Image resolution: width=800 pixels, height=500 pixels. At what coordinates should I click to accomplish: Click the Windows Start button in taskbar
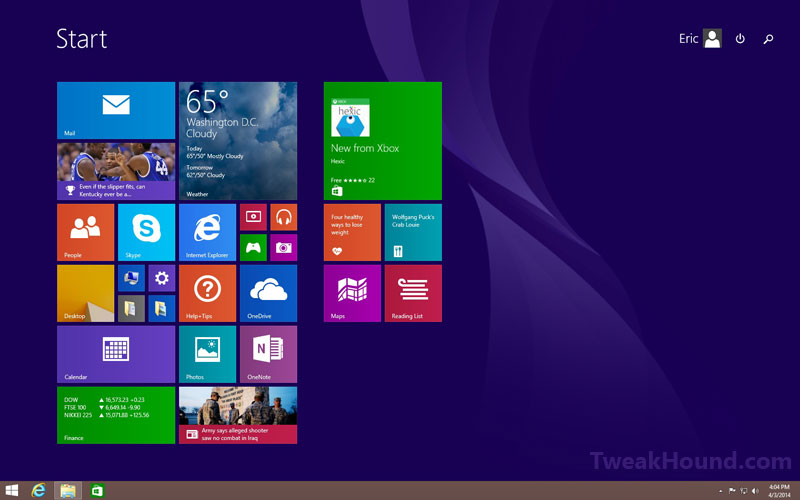point(11,491)
